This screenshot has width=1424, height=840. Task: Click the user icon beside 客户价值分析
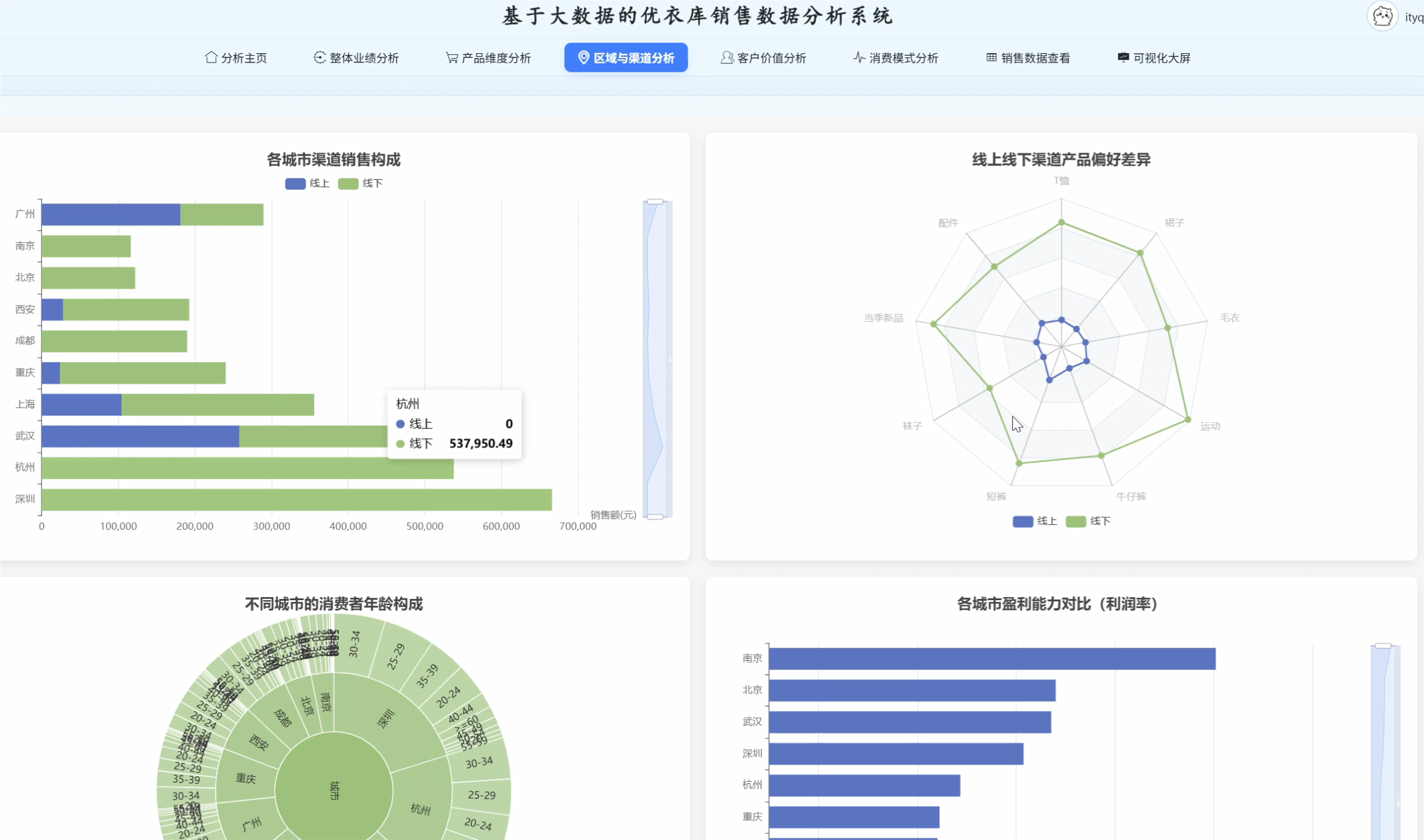[727, 57]
